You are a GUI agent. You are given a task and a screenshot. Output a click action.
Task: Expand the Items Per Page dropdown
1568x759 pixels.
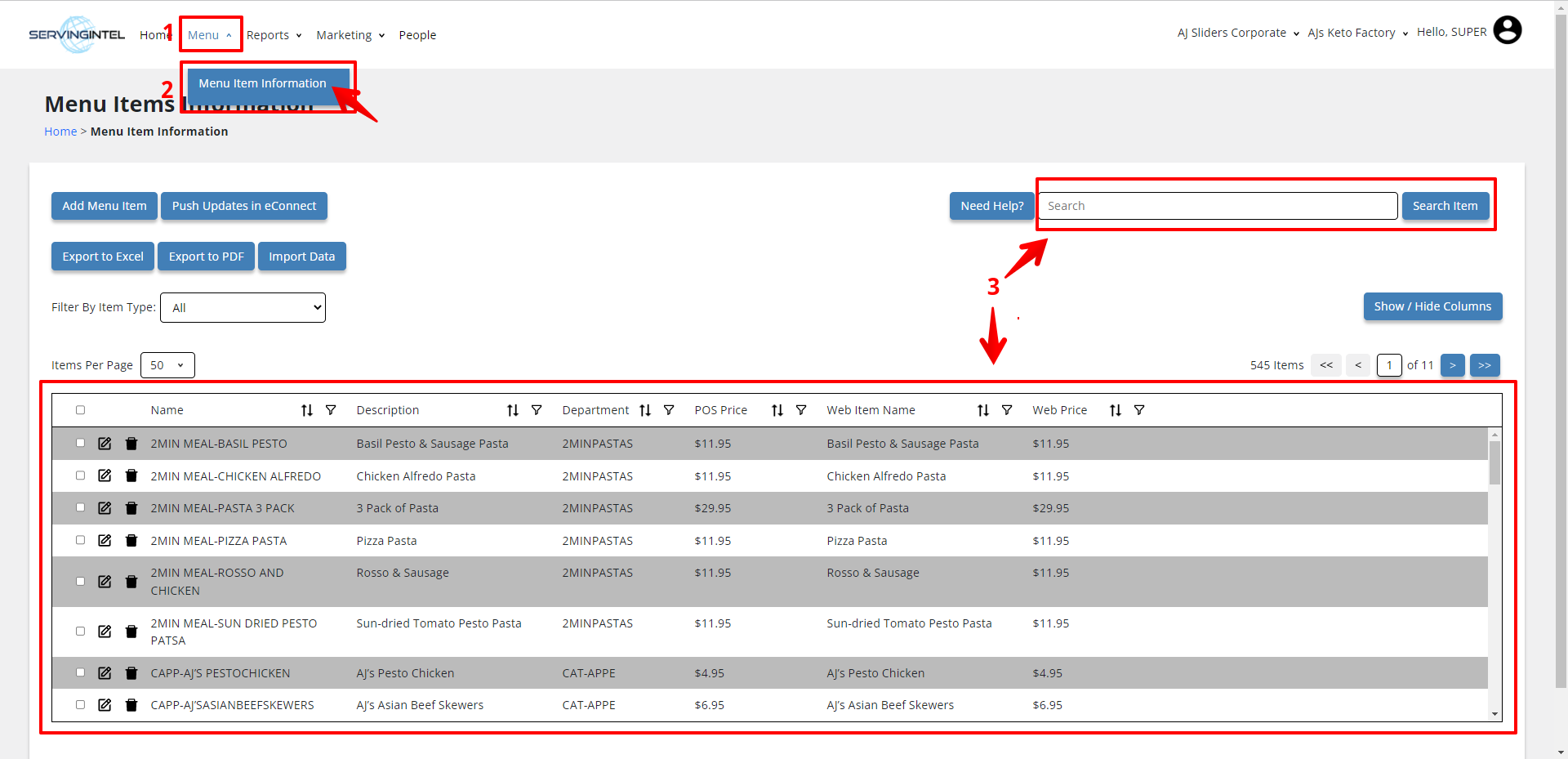click(167, 365)
